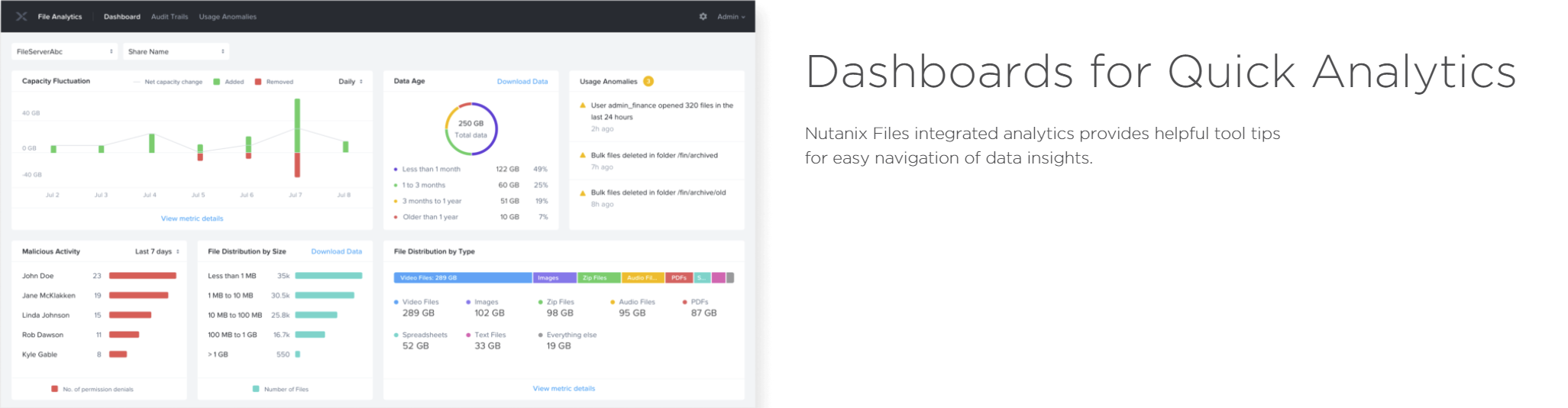Screen dimensions: 1568x408
Task: Click the 3 months to 1 year row
Action: [x=470, y=201]
